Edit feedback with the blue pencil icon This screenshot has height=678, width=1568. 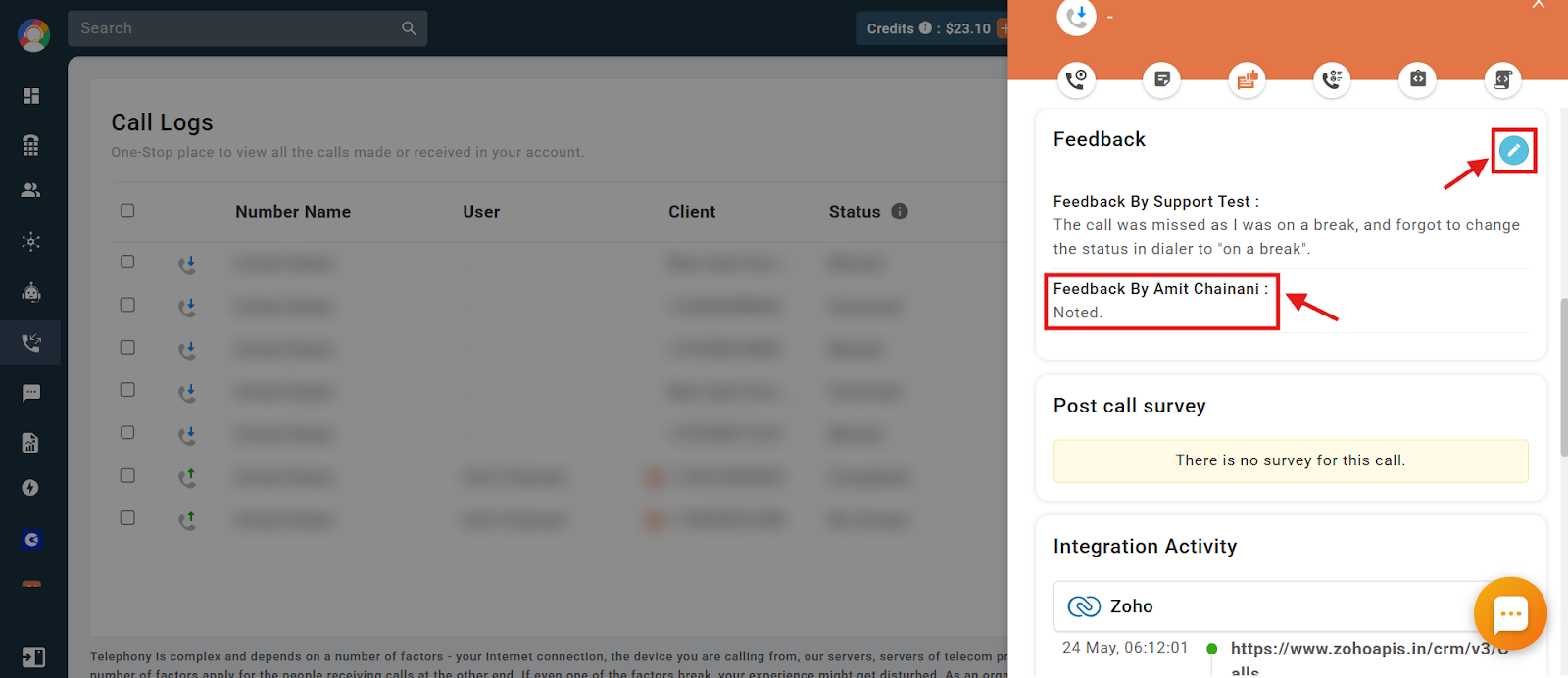1513,150
